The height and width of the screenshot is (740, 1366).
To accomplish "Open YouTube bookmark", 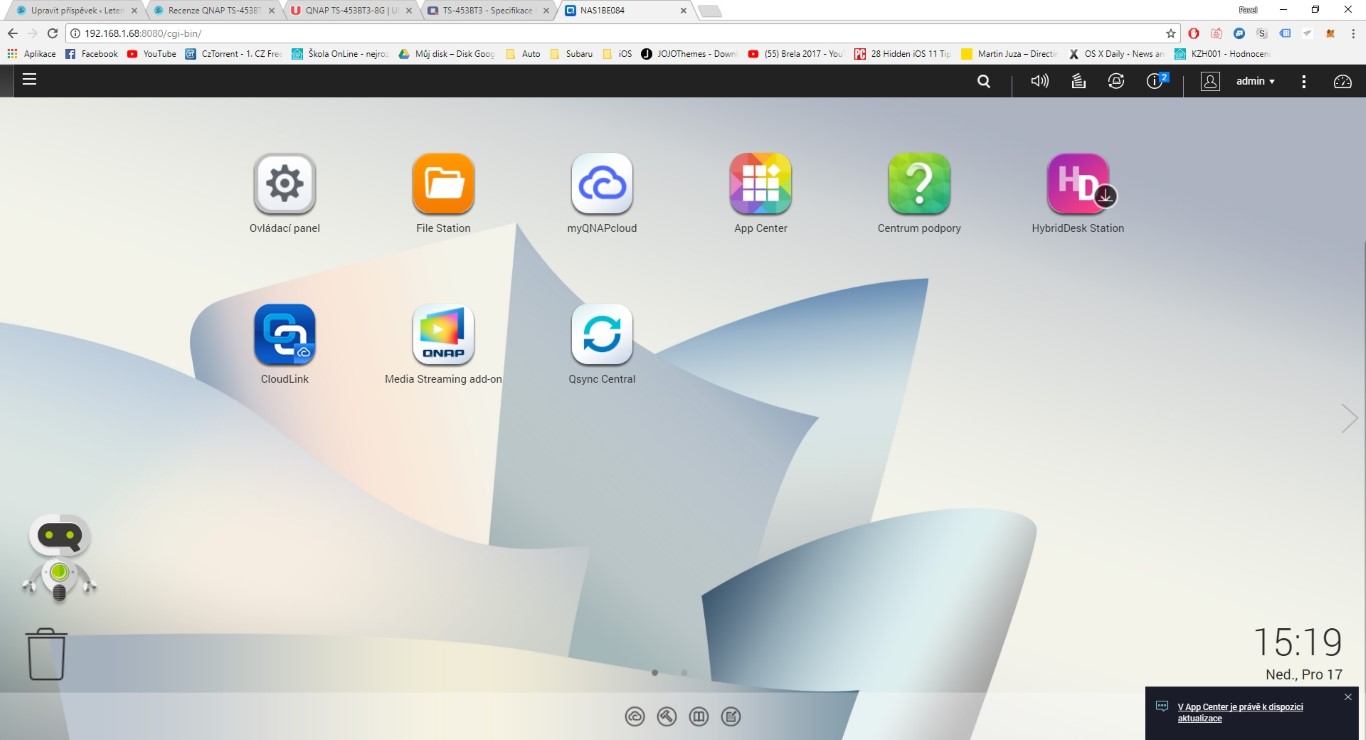I will tap(152, 54).
